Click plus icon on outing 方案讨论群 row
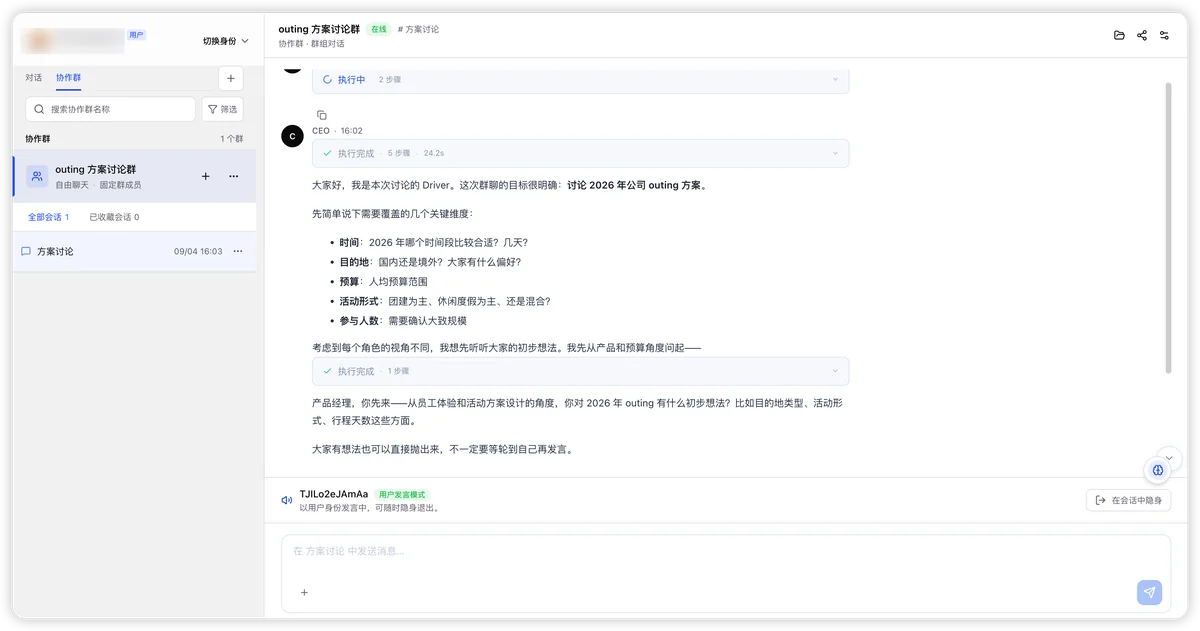This screenshot has width=1200, height=631. coord(206,176)
